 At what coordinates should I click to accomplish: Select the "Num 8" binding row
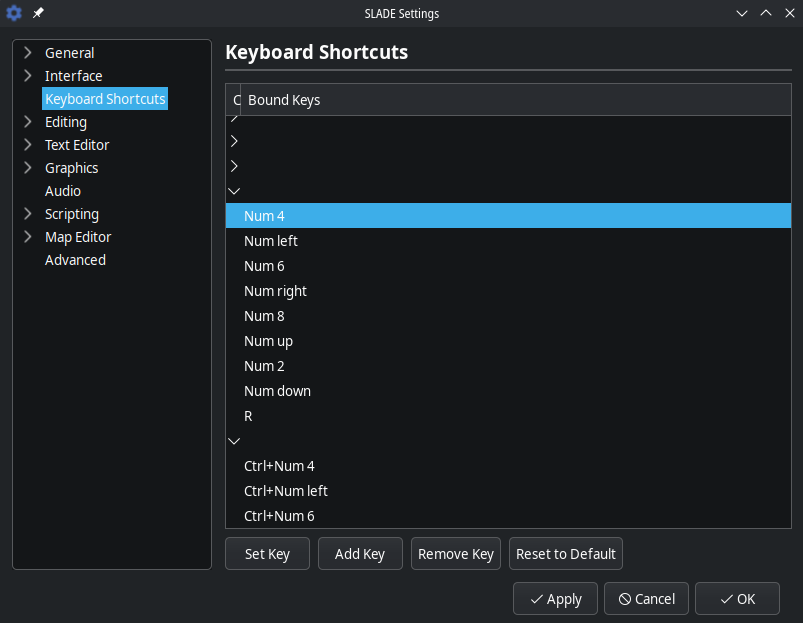[509, 316]
